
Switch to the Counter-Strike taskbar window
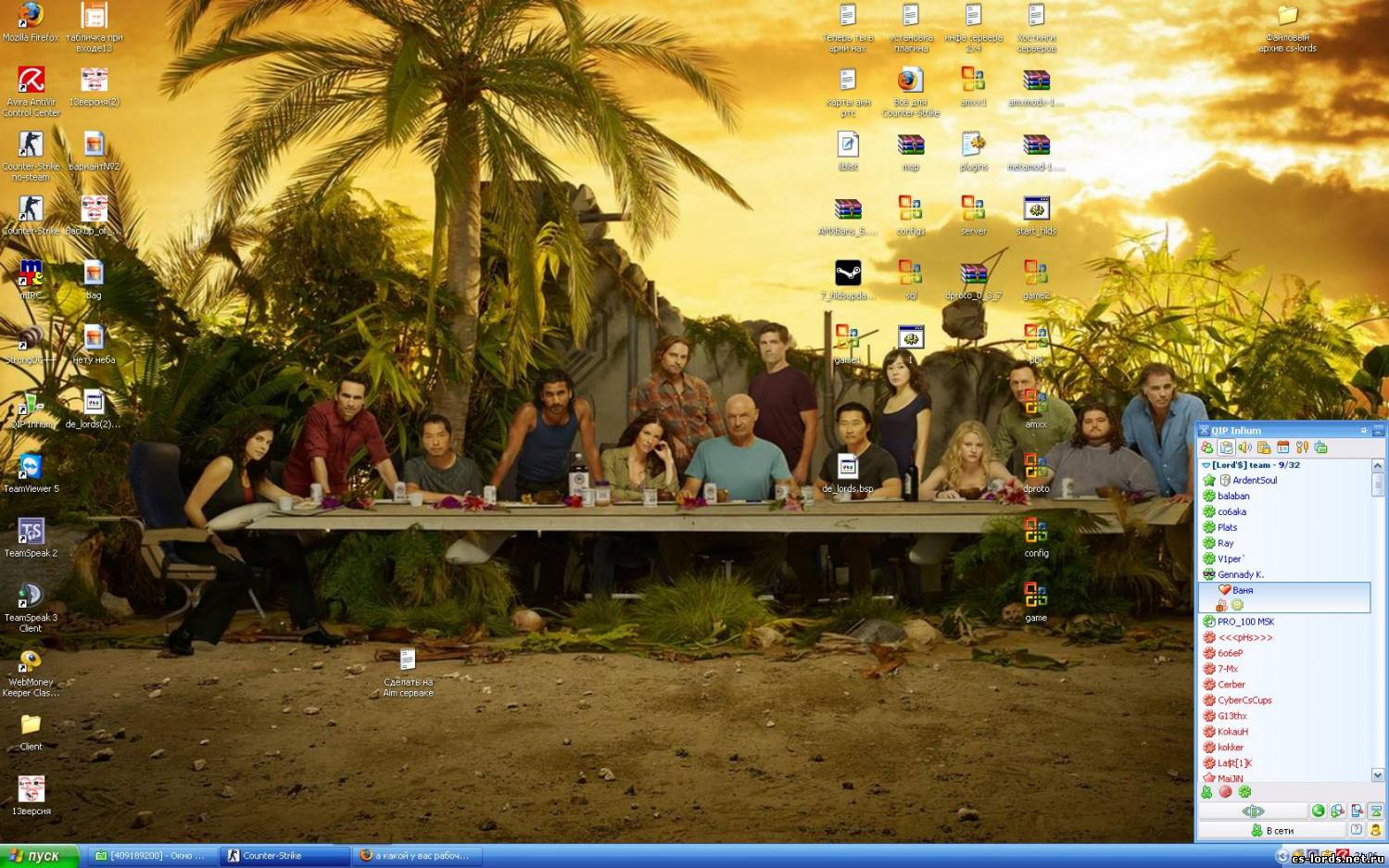point(284,856)
